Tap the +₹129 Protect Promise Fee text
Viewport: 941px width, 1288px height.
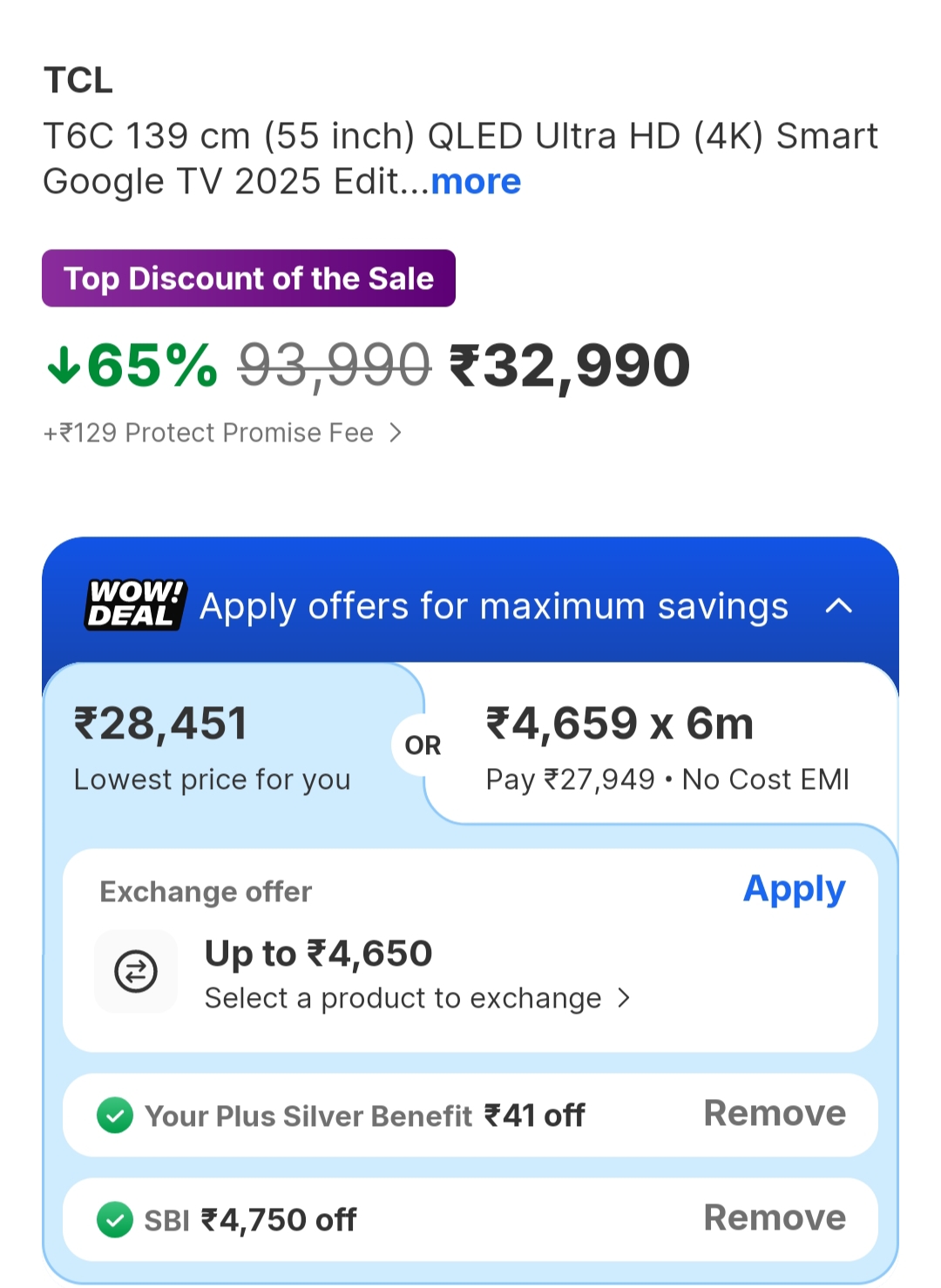[x=209, y=433]
